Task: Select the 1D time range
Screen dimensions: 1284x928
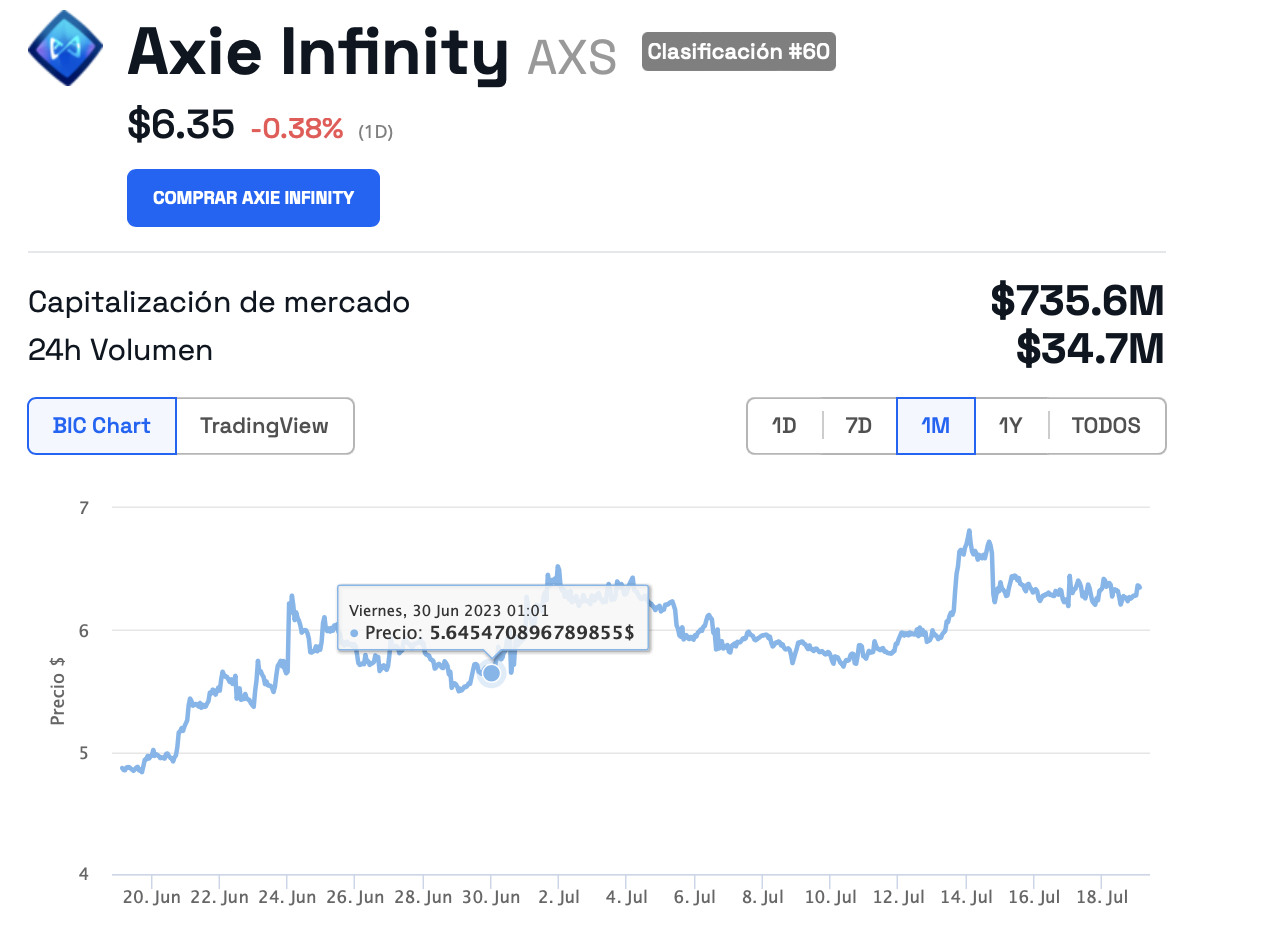Action: pos(784,426)
